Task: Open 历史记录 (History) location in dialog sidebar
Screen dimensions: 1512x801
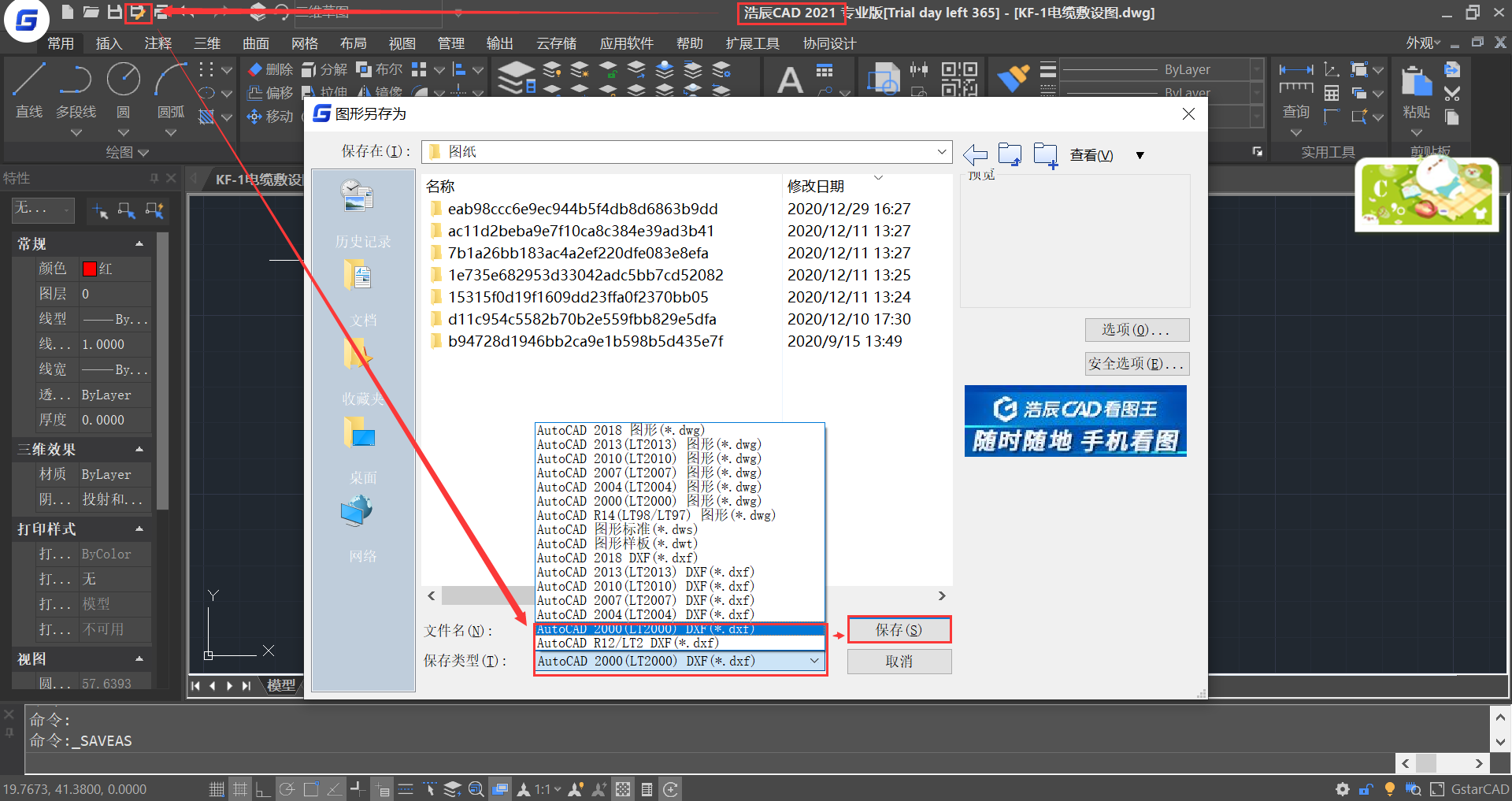Action: coord(363,213)
